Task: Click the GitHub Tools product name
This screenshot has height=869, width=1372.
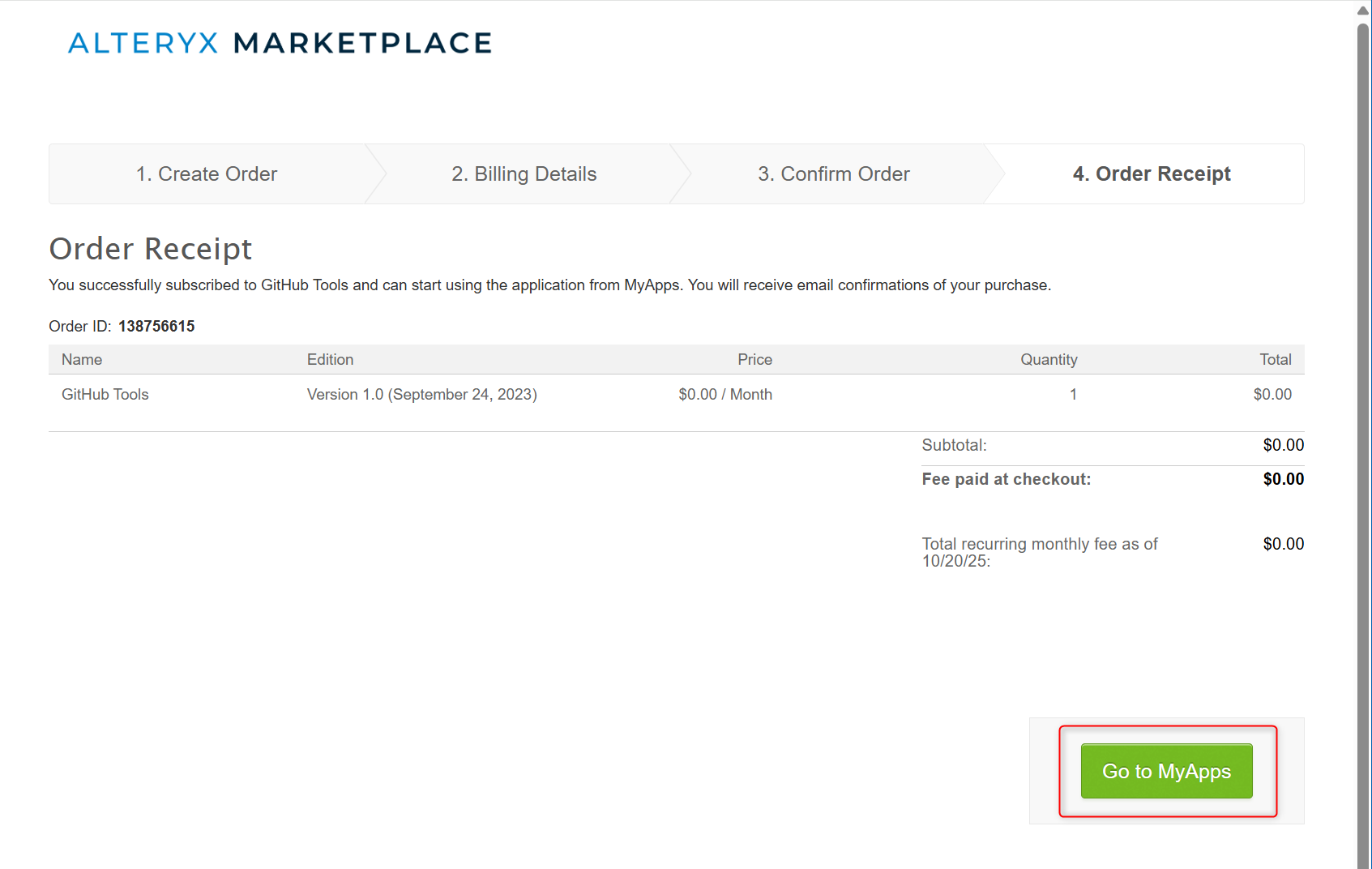Action: [105, 395]
